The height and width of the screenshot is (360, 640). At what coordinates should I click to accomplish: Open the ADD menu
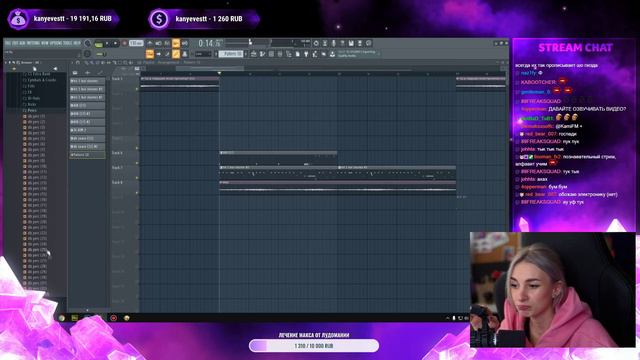(x=22, y=43)
